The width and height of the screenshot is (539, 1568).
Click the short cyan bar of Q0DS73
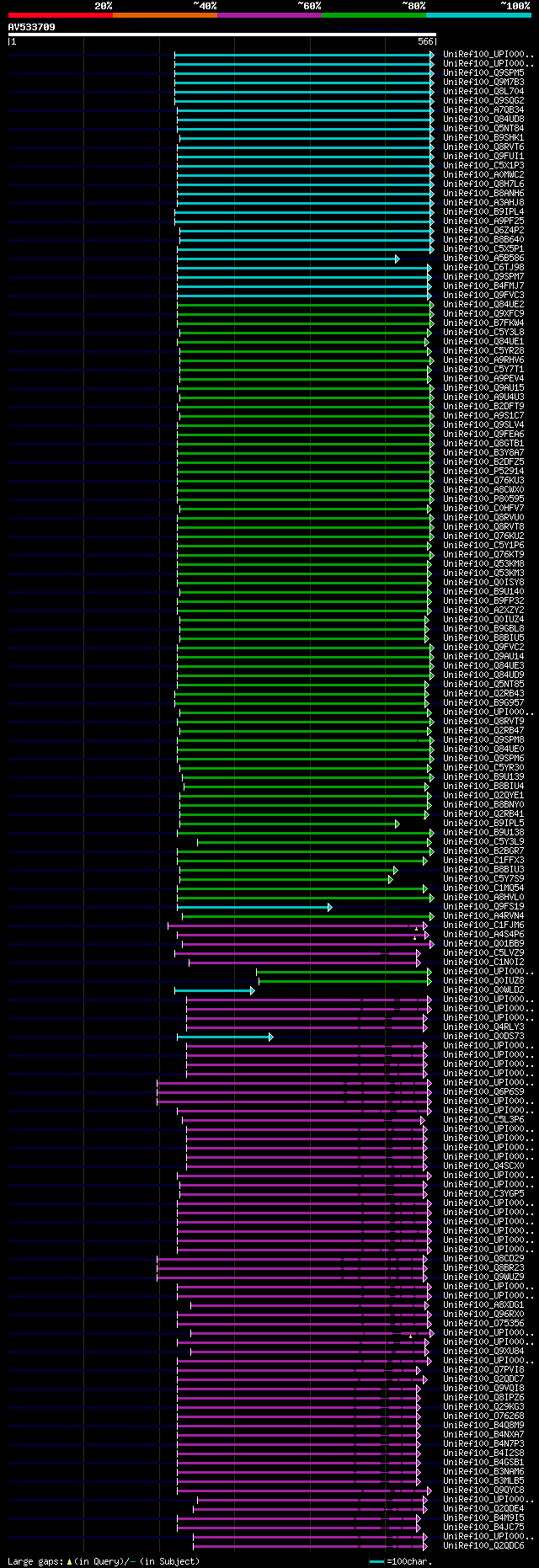(x=225, y=1037)
